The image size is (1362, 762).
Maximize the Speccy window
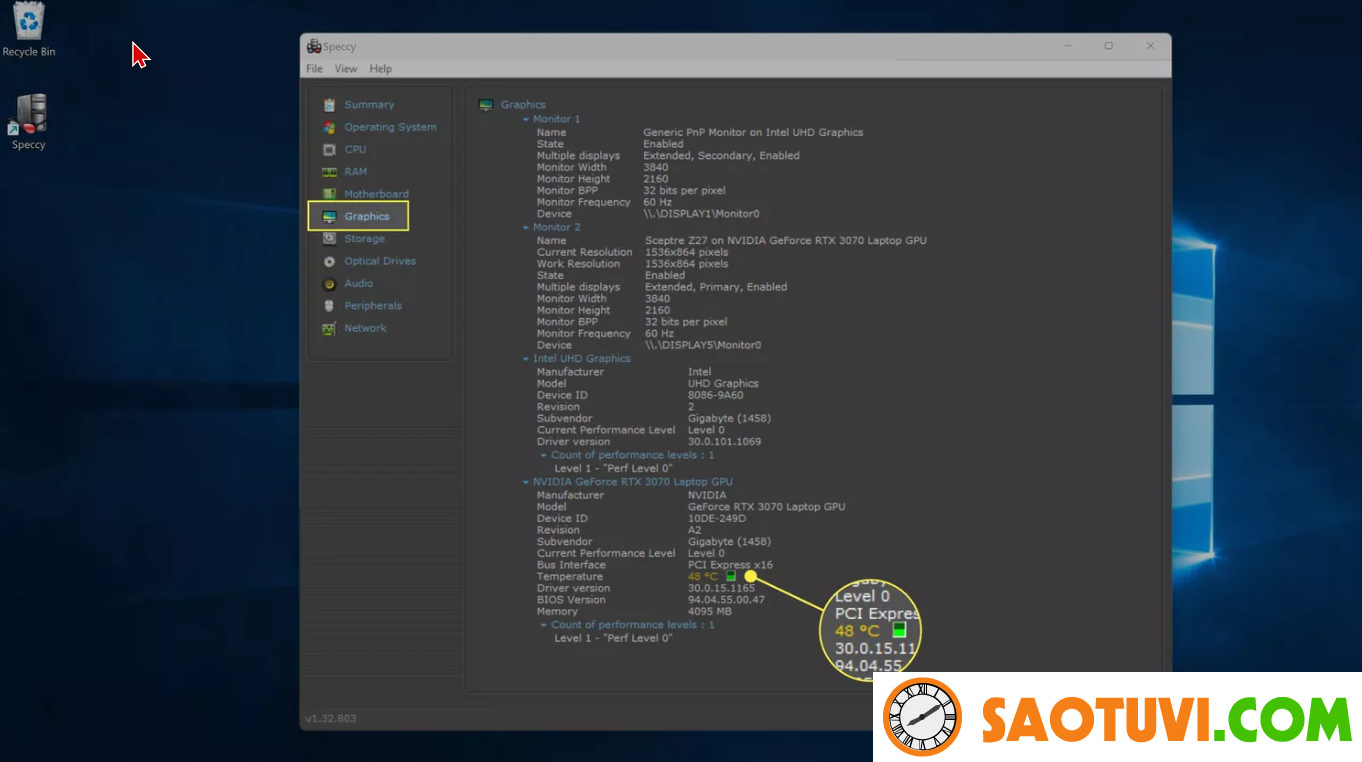point(1109,46)
